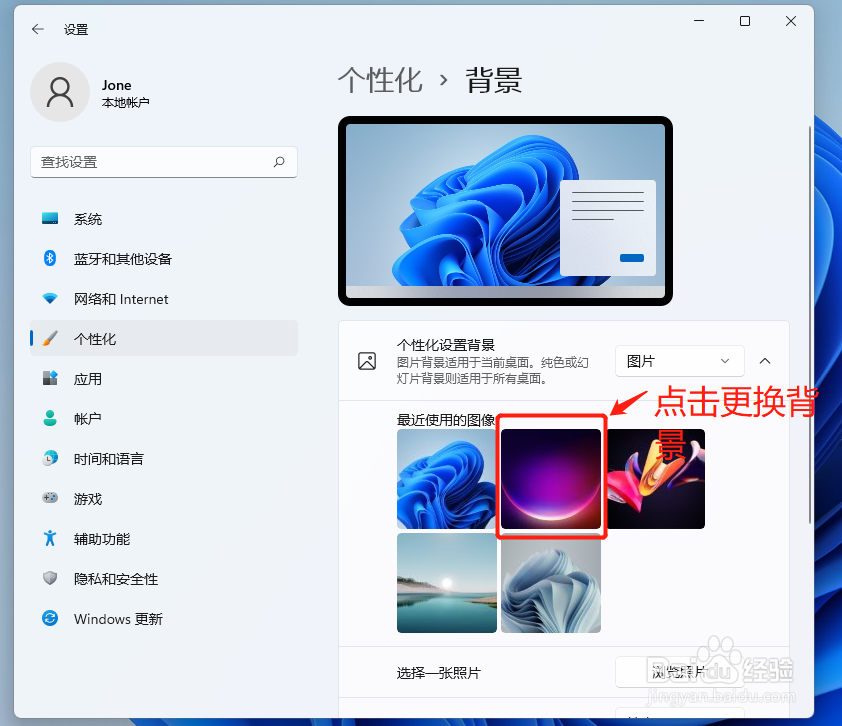Open Windows 更新 settings
The height and width of the screenshot is (726, 842).
pyautogui.click(x=164, y=618)
